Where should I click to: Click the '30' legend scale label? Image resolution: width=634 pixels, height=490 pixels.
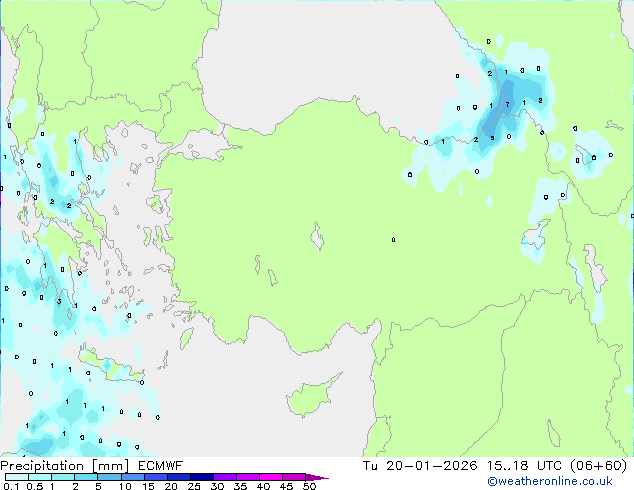pos(217,486)
